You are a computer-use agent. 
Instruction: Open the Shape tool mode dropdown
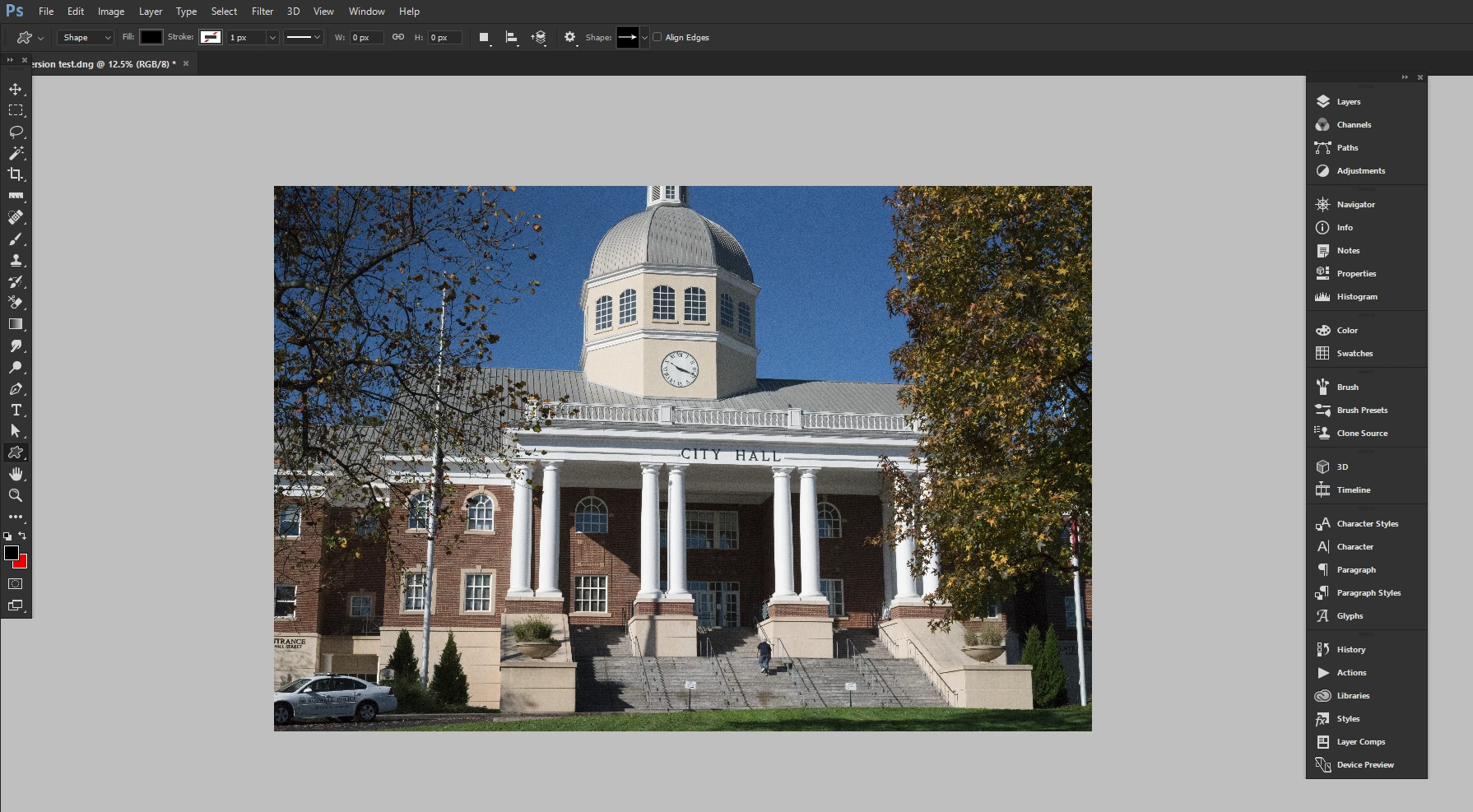click(86, 38)
